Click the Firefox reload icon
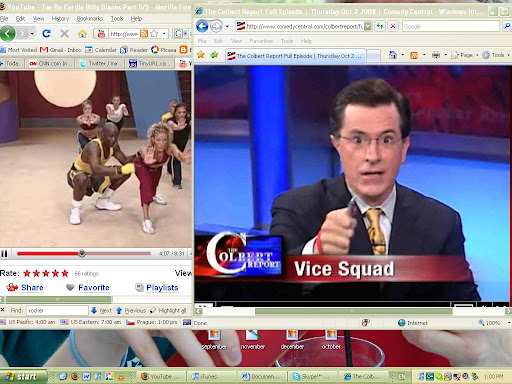This screenshot has height=384, width=512. 46,33
